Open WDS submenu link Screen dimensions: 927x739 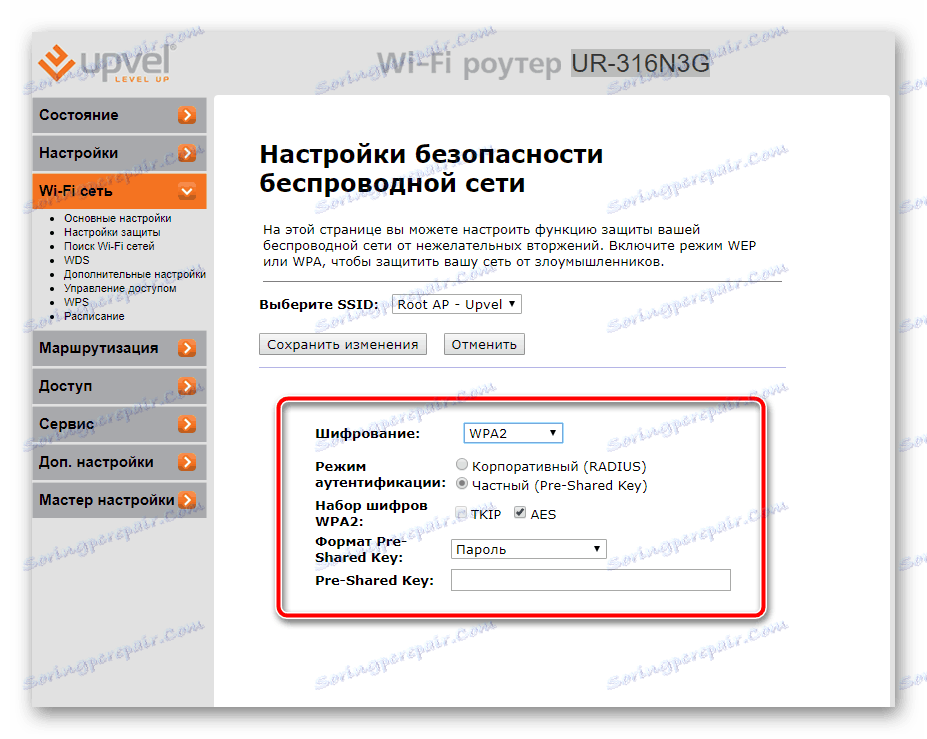(77, 260)
